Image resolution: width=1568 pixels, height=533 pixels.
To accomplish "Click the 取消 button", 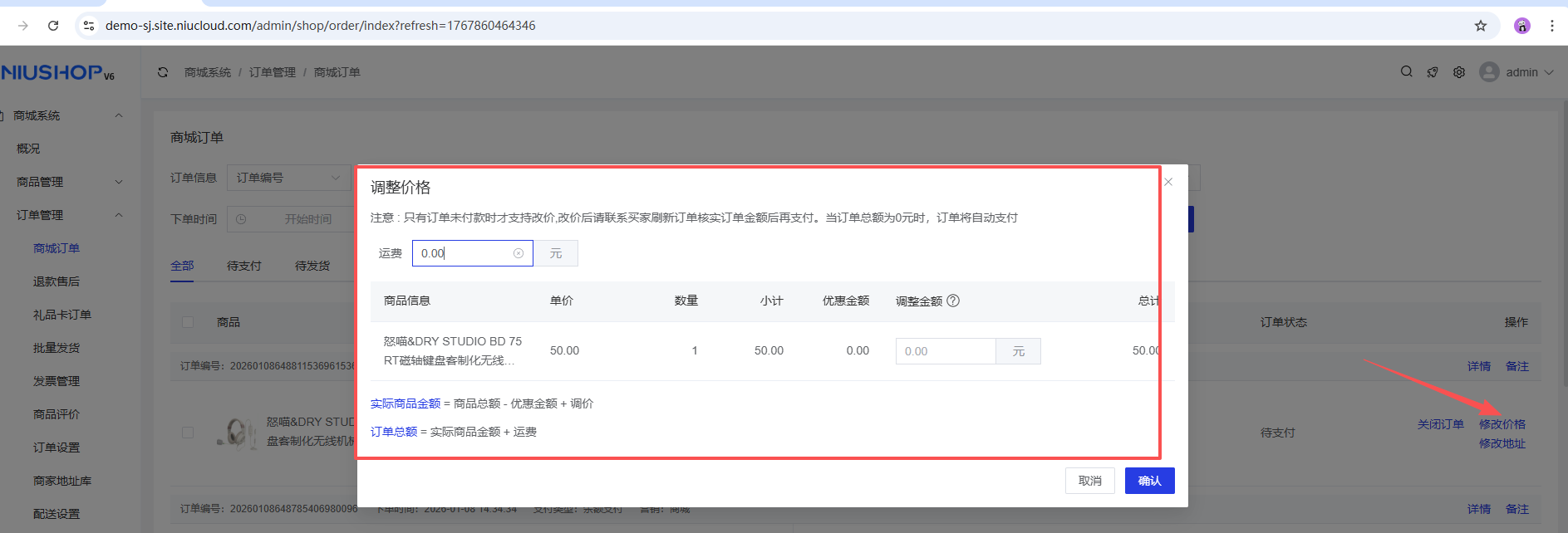I will [1089, 481].
